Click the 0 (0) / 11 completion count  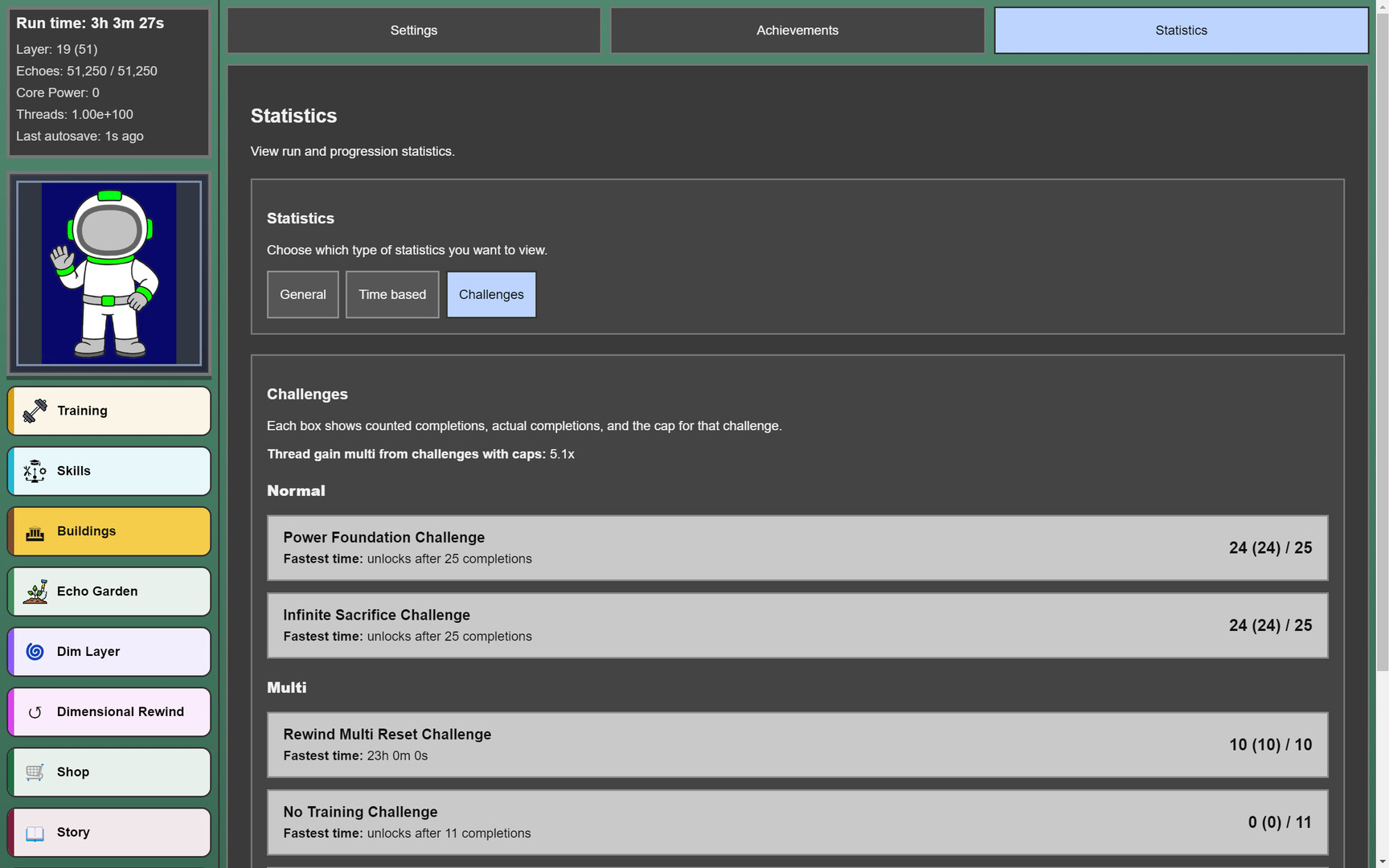(1280, 823)
